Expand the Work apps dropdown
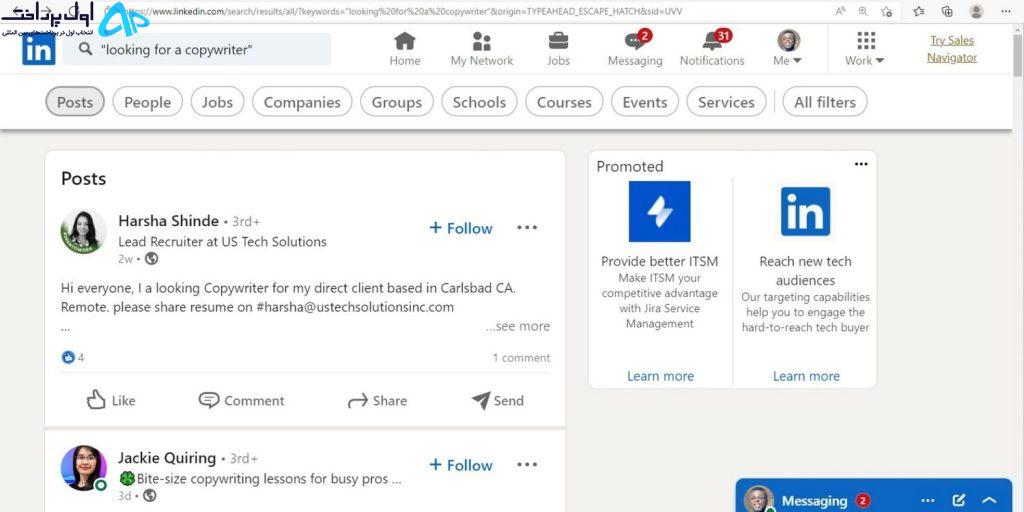This screenshot has width=1024, height=512. [865, 49]
